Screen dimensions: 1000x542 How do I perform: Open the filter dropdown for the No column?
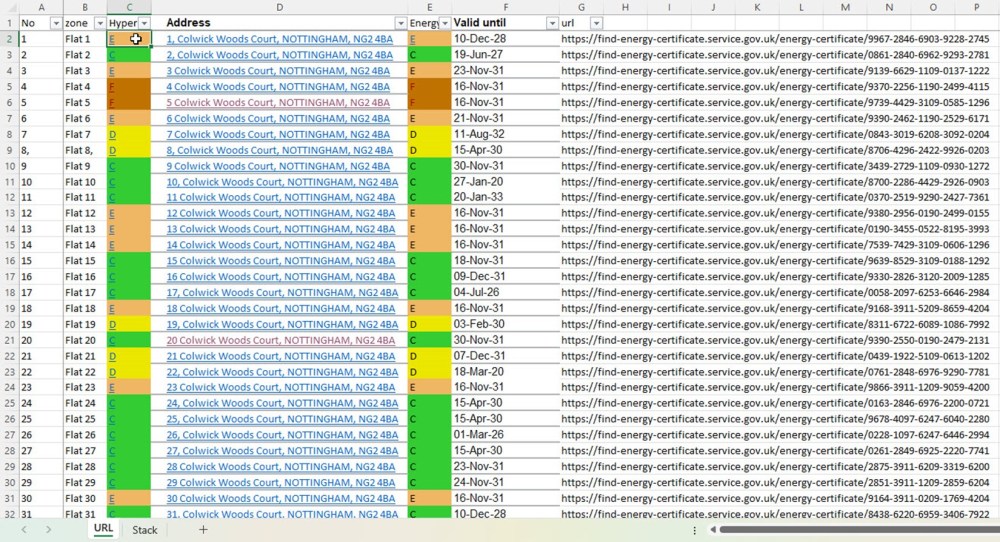55,23
